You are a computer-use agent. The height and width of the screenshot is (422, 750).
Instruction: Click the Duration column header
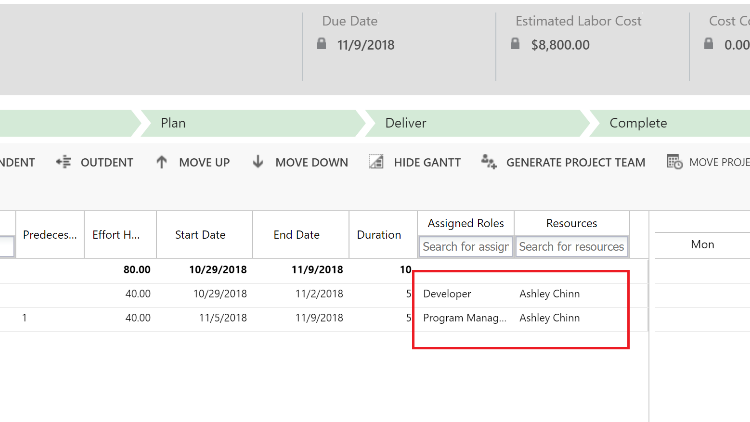click(379, 235)
